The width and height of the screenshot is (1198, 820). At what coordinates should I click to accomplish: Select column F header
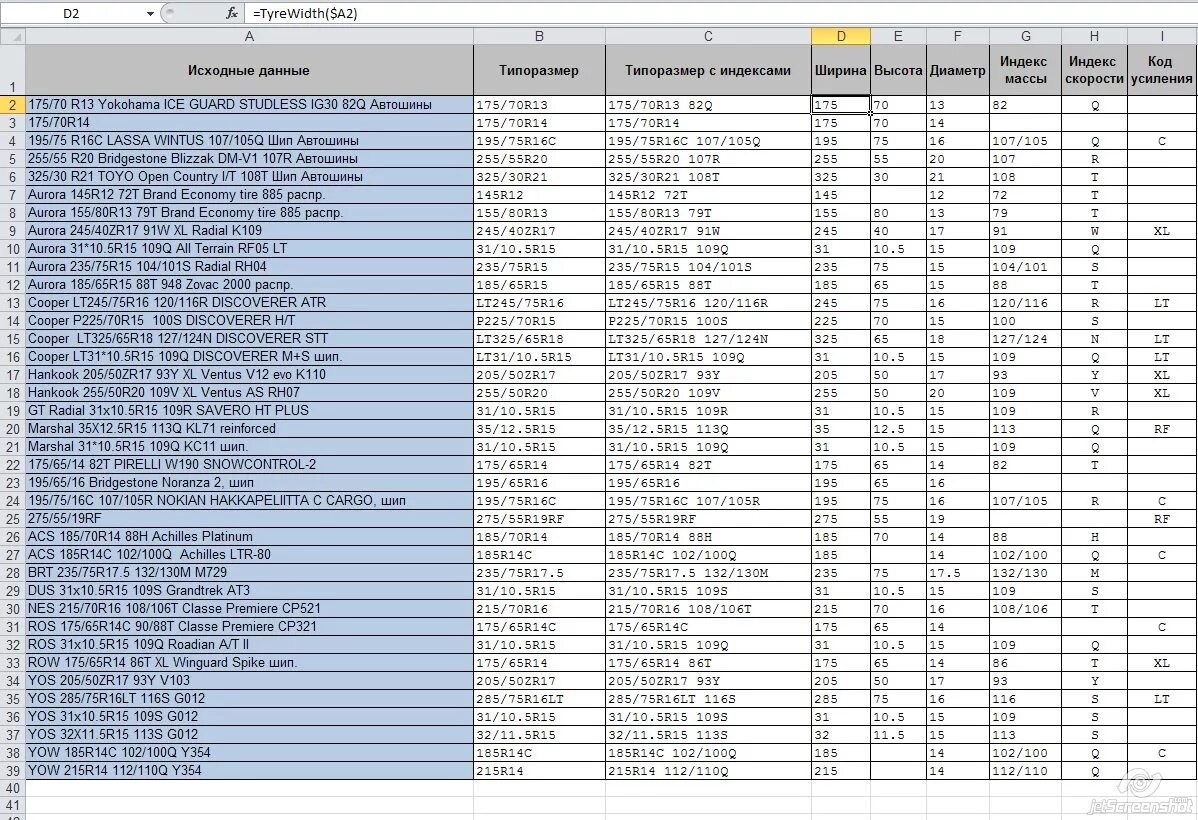pyautogui.click(x=957, y=36)
